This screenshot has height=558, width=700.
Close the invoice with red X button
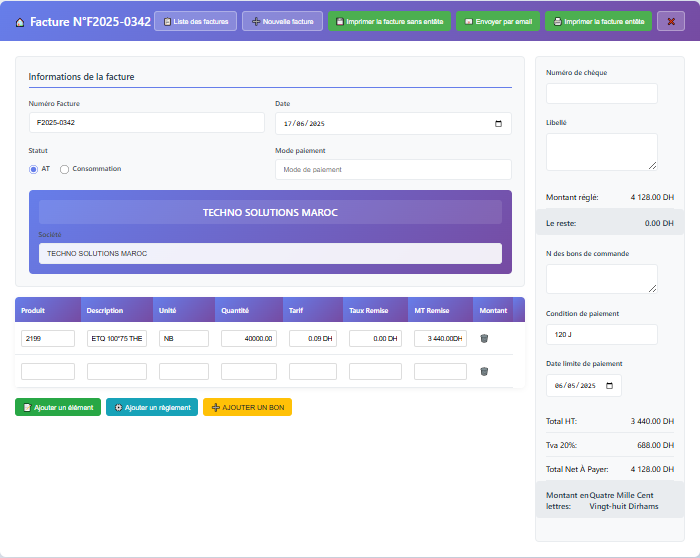tap(671, 21)
